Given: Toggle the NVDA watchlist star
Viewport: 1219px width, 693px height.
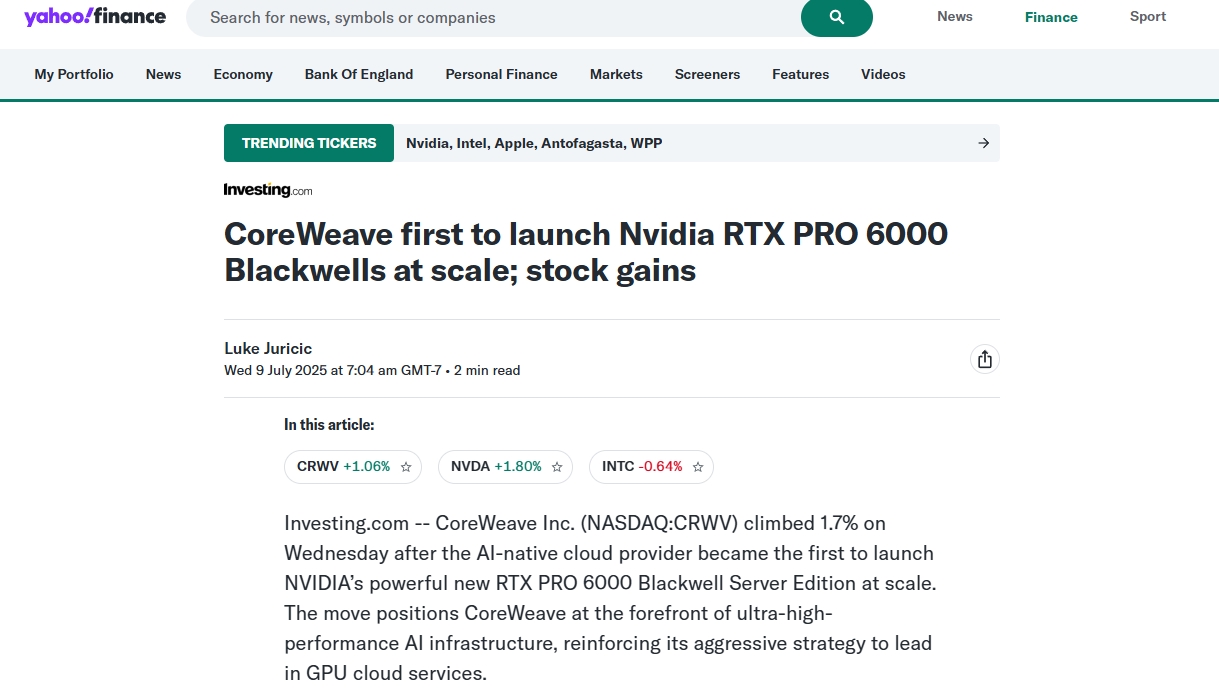Looking at the screenshot, I should [557, 467].
